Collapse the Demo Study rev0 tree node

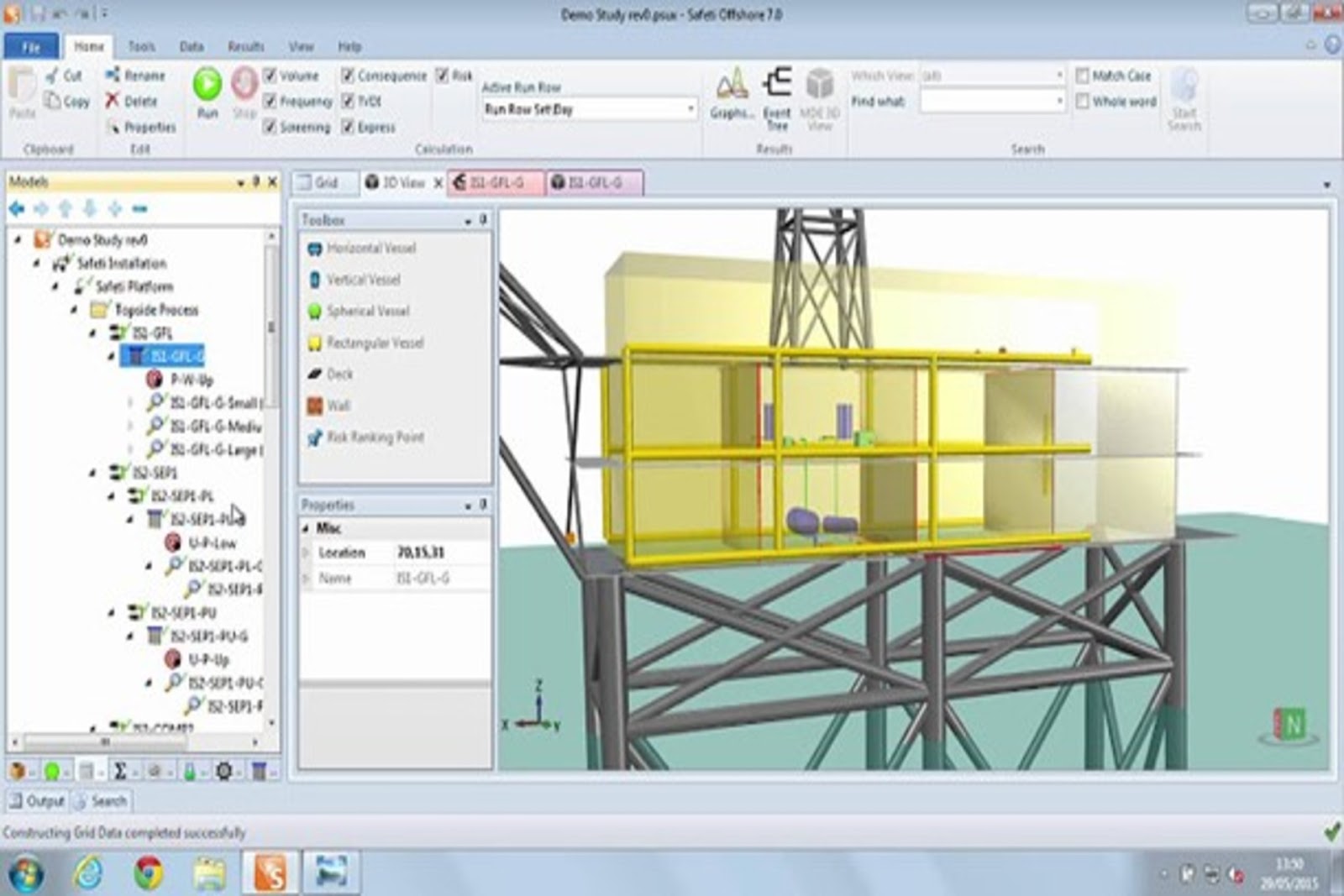point(18,239)
